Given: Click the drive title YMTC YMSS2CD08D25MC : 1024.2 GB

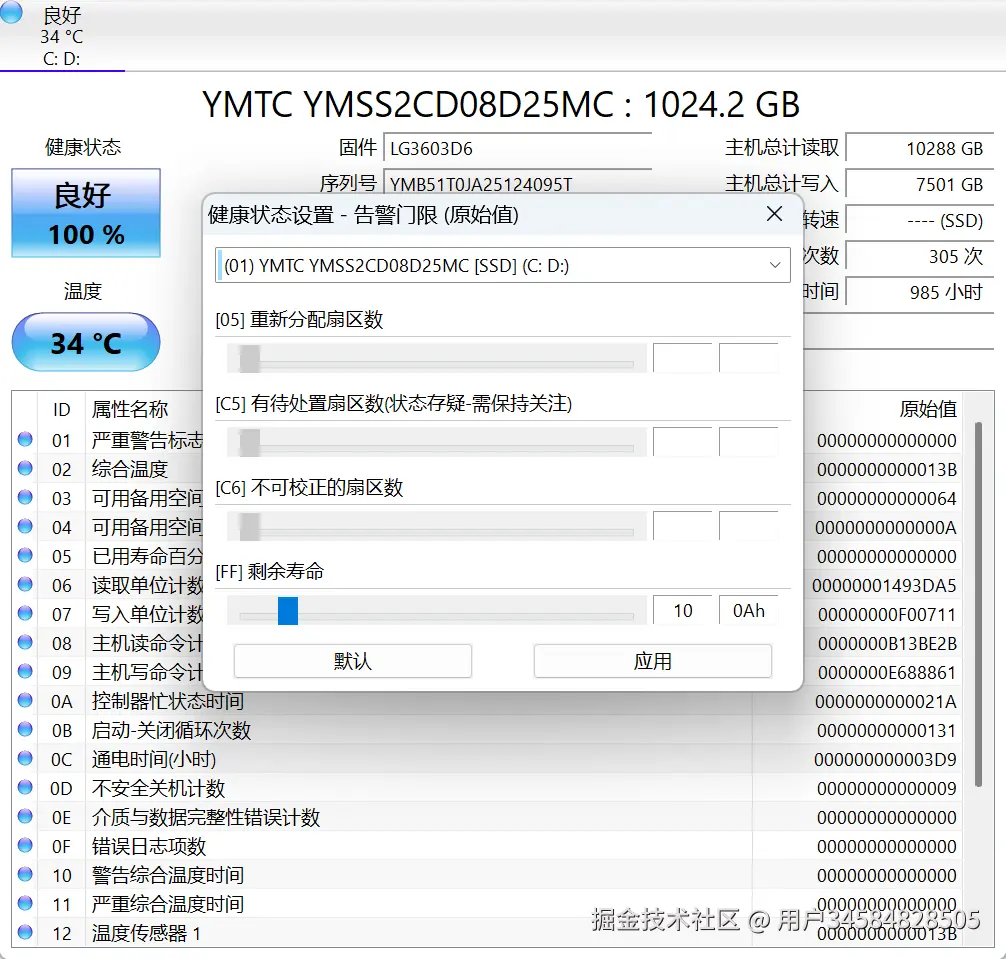Looking at the screenshot, I should 501,104.
